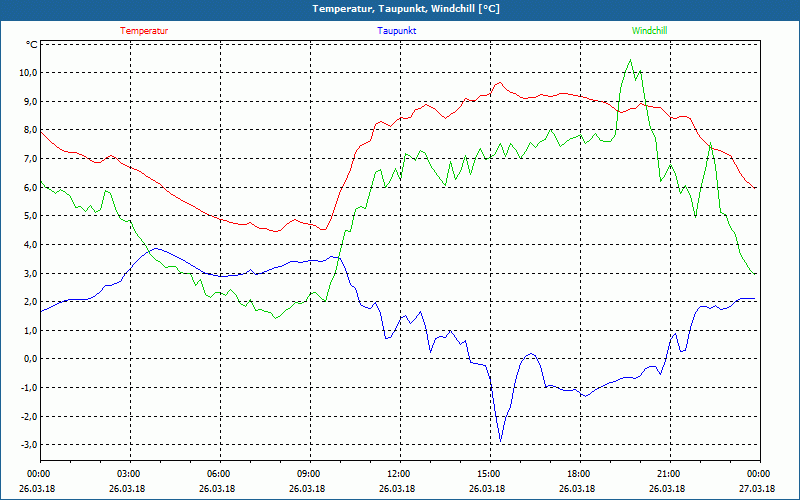Viewport: 800px width, 500px height.
Task: Click the 8,0 y-axis value
Action: [x=29, y=130]
